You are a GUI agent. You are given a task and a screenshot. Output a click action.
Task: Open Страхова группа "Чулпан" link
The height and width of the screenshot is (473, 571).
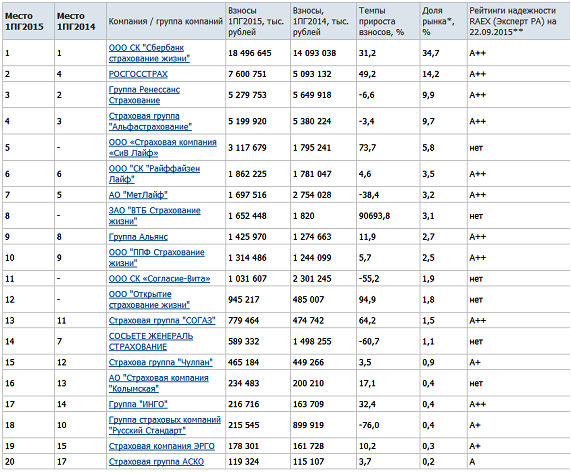click(x=161, y=363)
